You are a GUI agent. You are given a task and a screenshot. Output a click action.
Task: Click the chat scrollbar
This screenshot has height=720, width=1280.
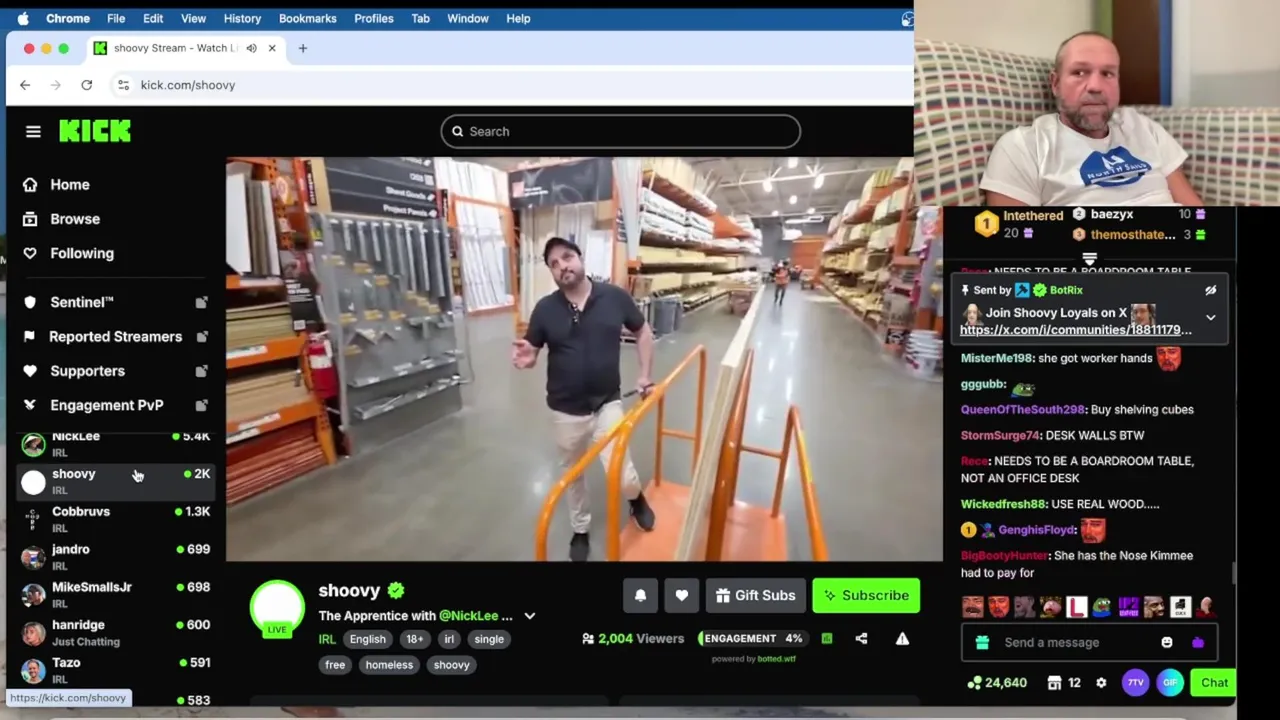tap(1234, 572)
